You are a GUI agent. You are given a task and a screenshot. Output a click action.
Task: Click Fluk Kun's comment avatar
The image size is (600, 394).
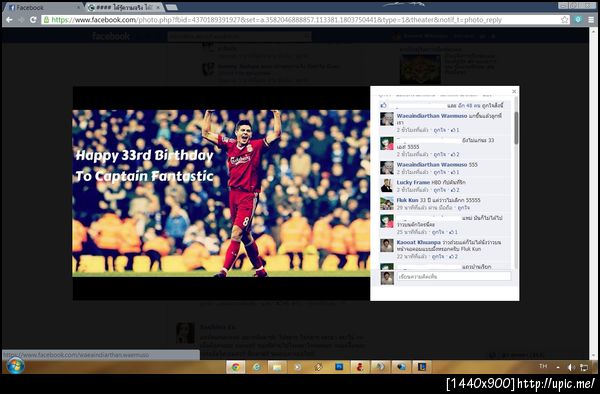tap(387, 204)
